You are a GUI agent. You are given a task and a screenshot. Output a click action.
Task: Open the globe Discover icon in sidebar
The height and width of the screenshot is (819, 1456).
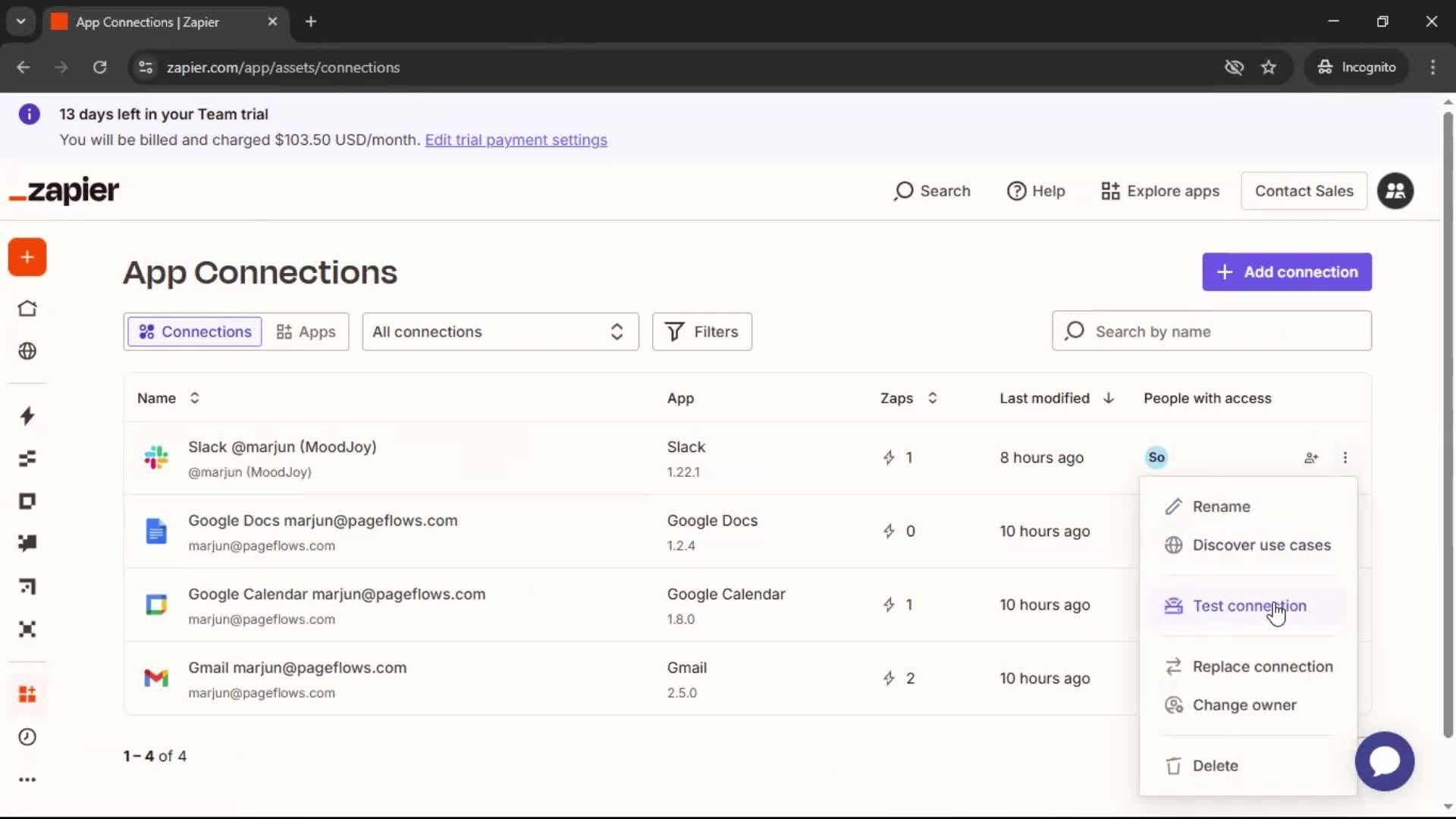point(27,351)
